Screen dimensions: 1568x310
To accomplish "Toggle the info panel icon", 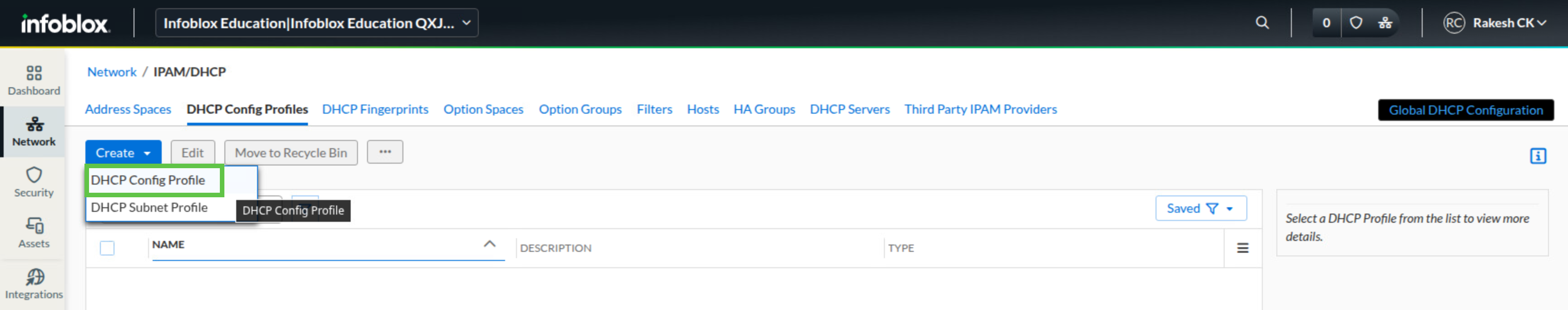I will click(1538, 156).
